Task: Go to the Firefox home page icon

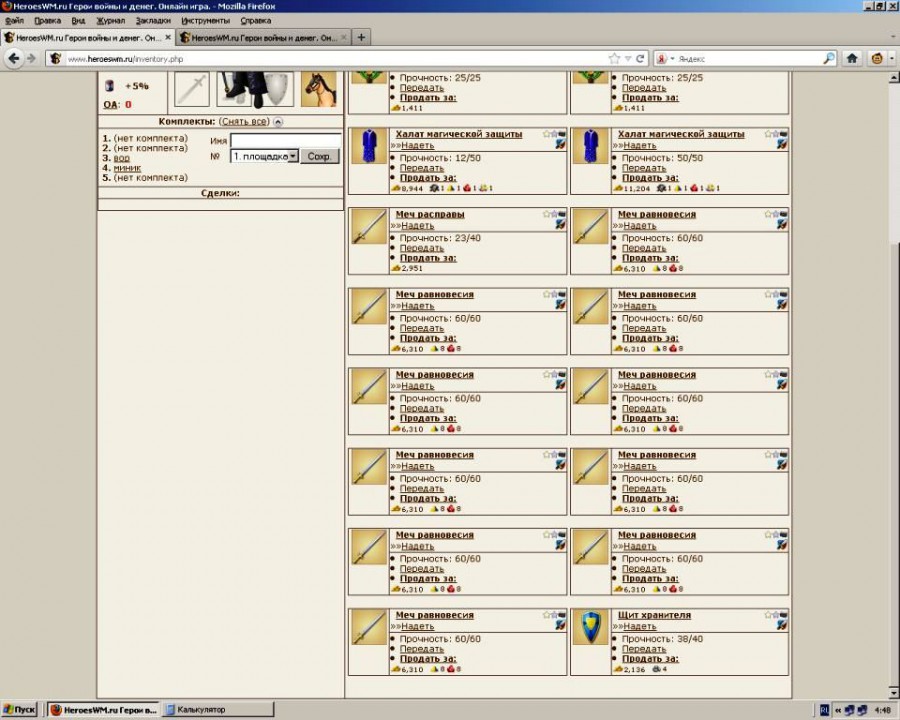Action: coord(852,58)
